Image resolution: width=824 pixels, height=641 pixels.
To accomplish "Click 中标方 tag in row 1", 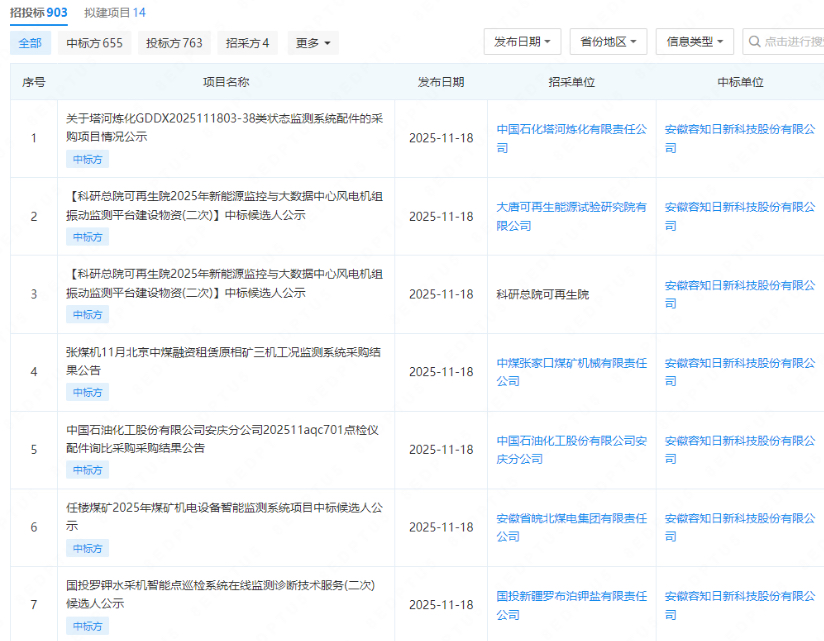I will [87, 160].
